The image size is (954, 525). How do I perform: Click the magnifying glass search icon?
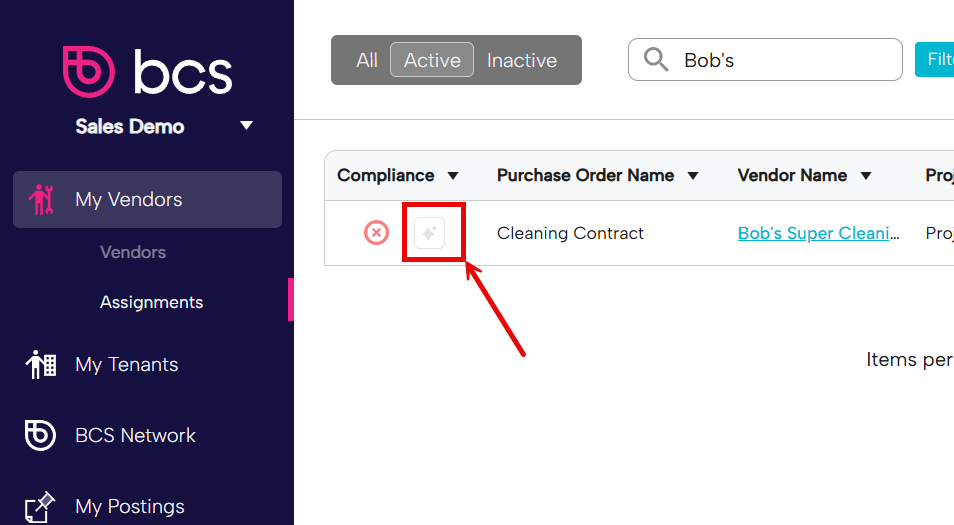pos(656,60)
